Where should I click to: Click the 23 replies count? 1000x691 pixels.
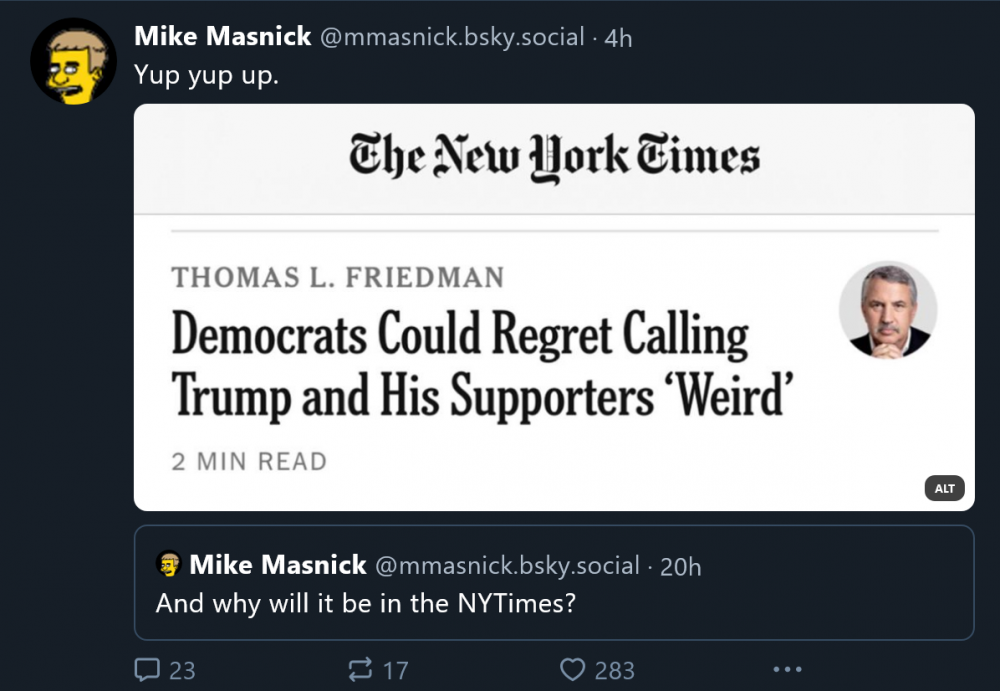182,670
